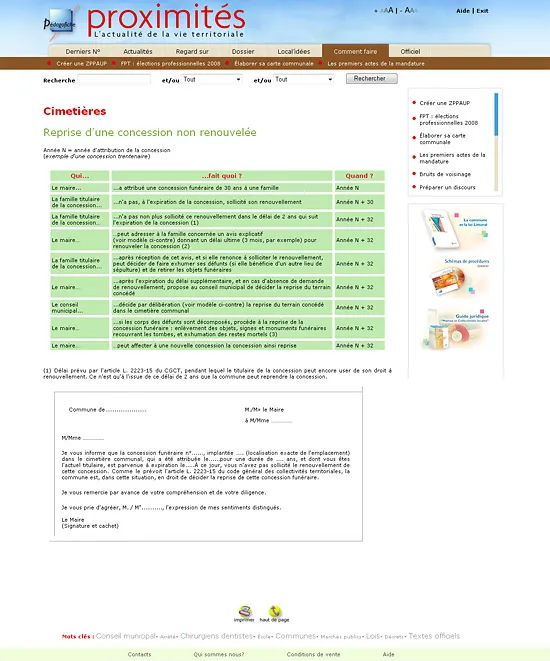Open the Dossier tab
This screenshot has width=550, height=661.
[x=243, y=51]
